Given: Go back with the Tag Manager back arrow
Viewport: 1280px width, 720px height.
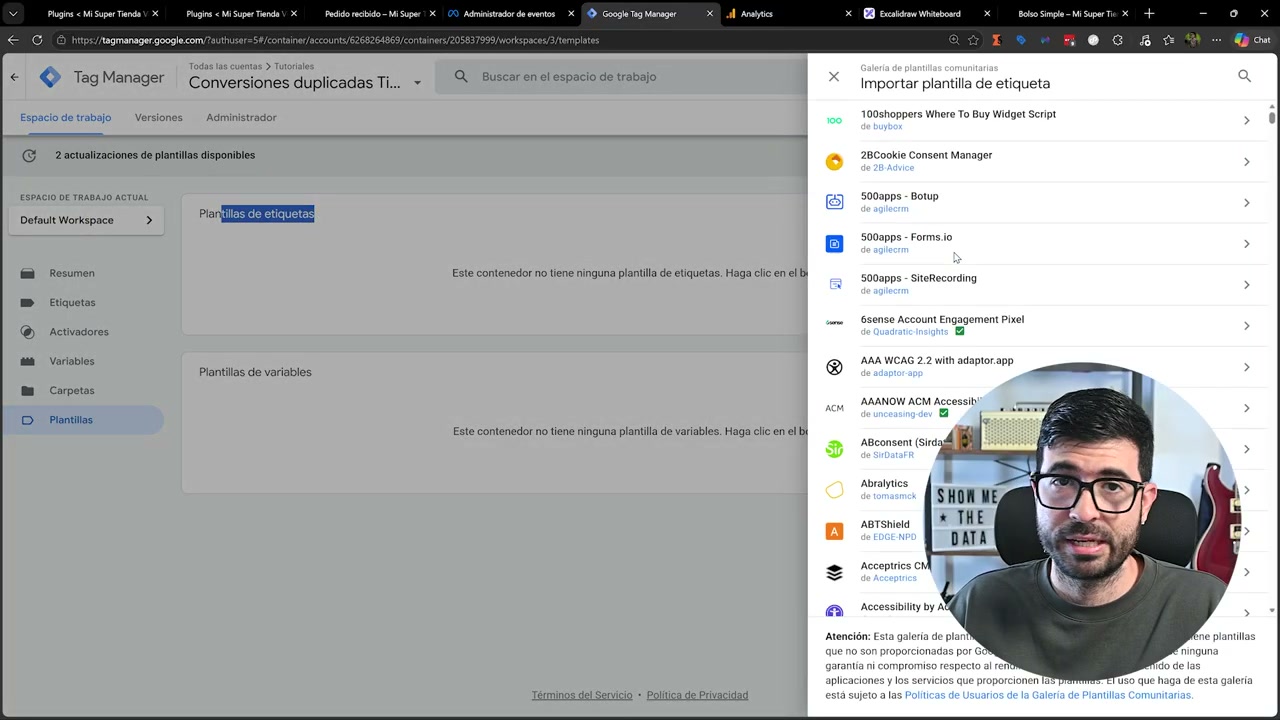Looking at the screenshot, I should click(x=14, y=77).
